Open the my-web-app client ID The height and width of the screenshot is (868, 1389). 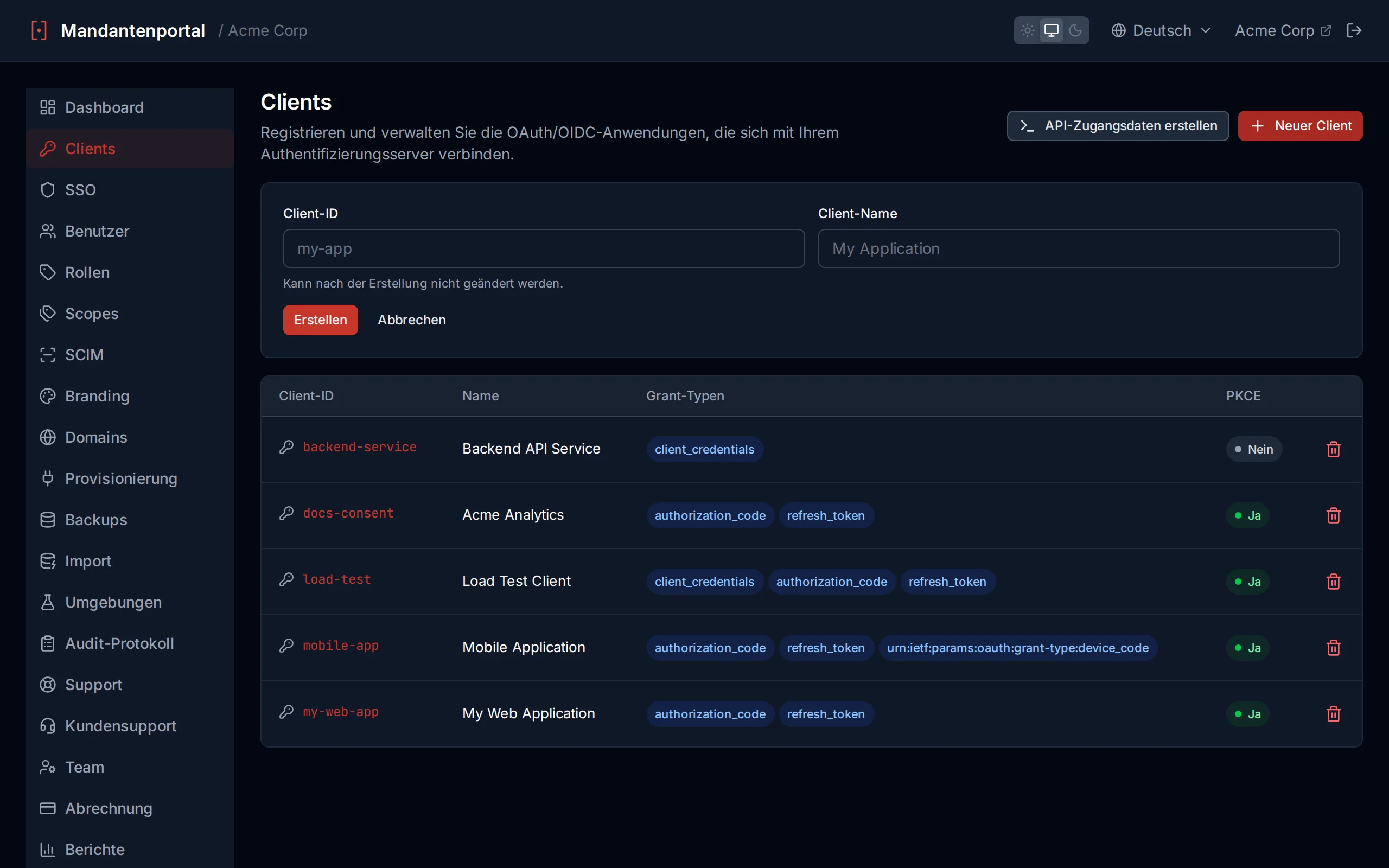tap(340, 712)
